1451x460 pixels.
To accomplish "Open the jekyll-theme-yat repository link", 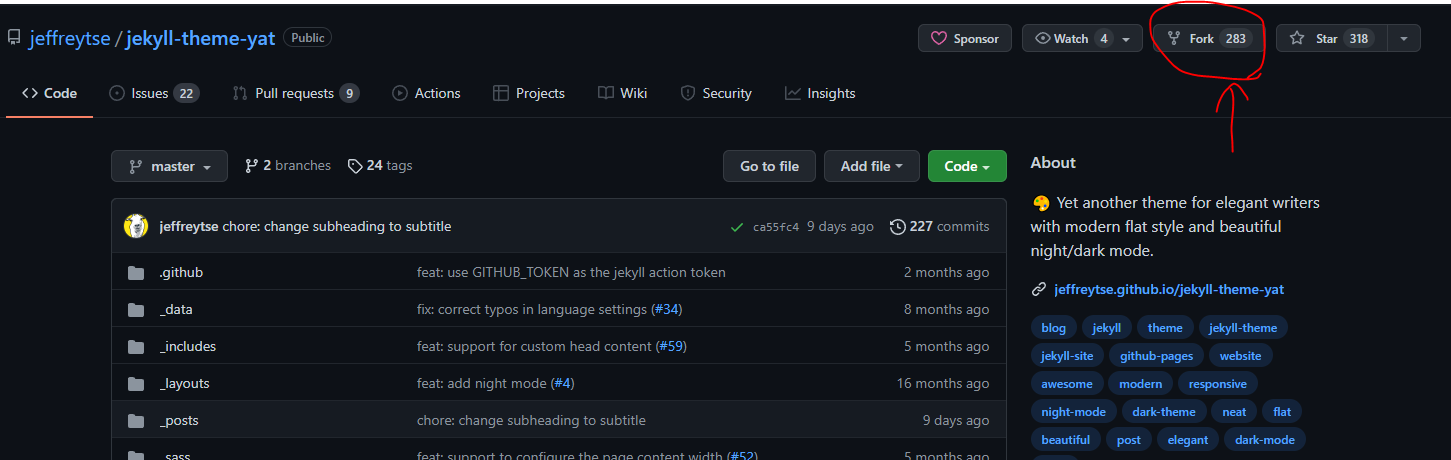I will tap(200, 39).
